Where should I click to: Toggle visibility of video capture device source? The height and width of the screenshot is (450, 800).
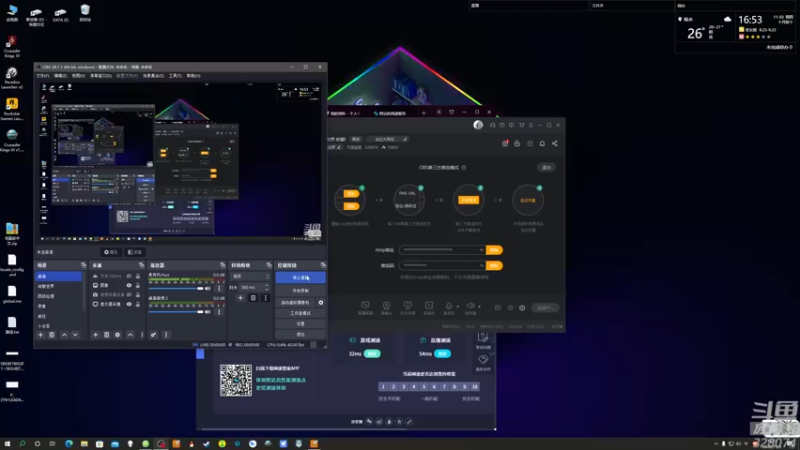click(x=129, y=295)
